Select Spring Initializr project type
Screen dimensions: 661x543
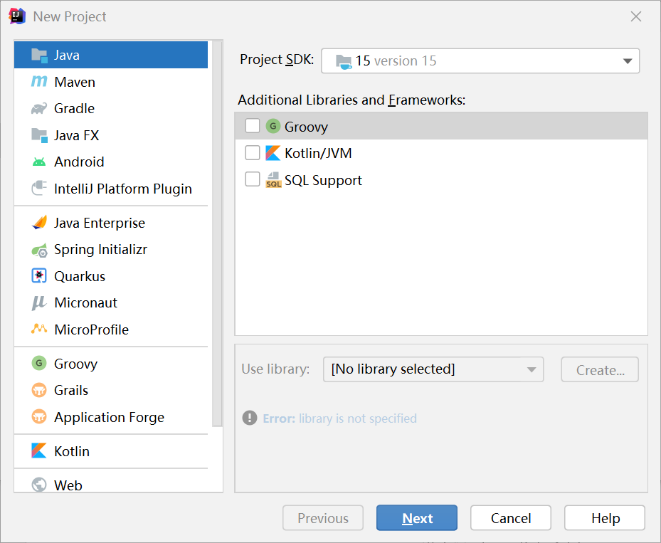[x=111, y=250]
